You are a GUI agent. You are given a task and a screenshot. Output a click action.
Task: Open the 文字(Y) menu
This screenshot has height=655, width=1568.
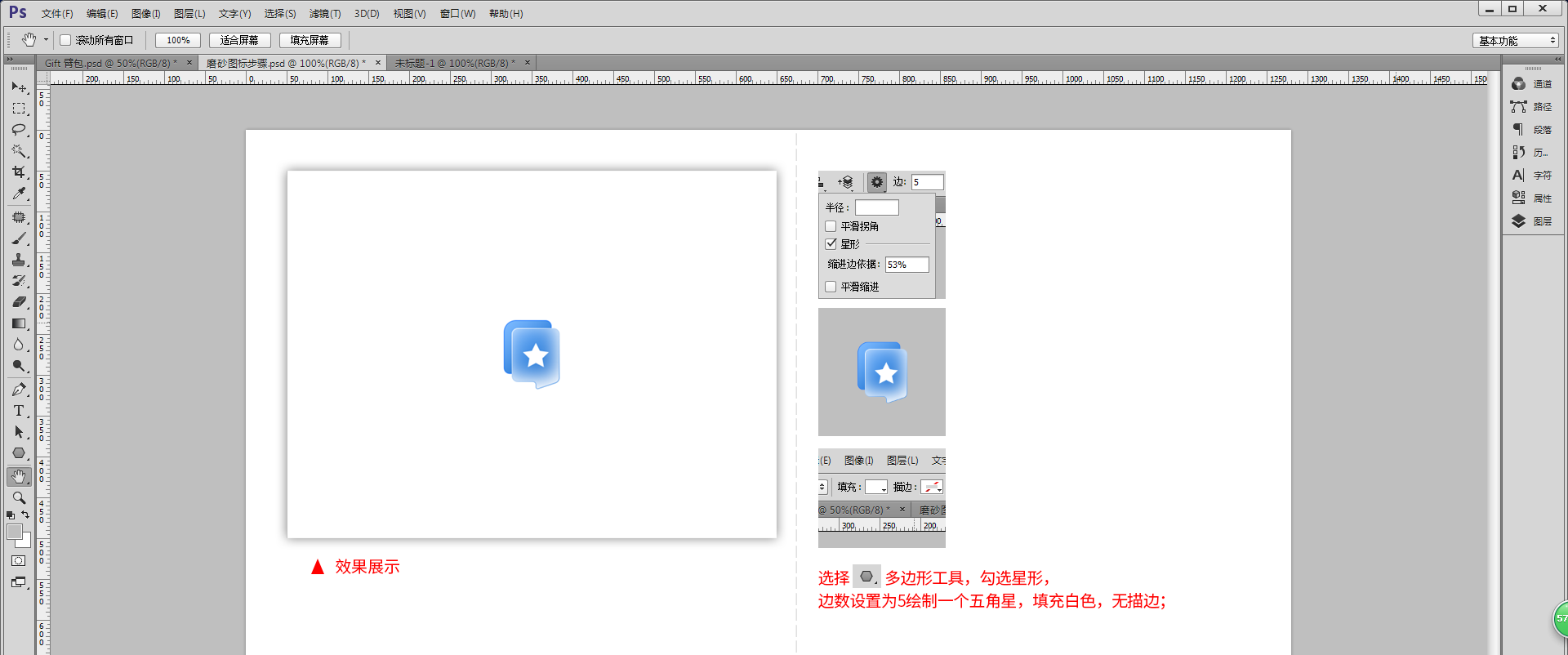coord(234,14)
